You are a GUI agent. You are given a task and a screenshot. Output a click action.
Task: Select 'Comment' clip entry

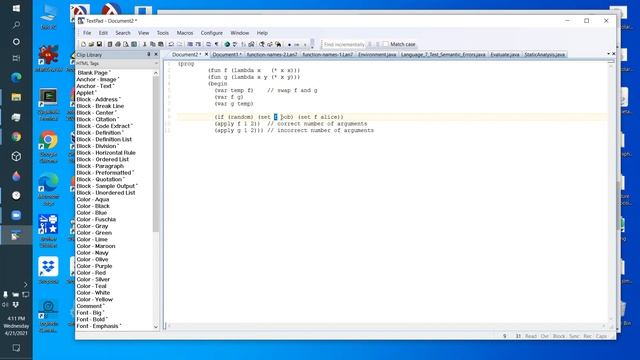point(90,306)
